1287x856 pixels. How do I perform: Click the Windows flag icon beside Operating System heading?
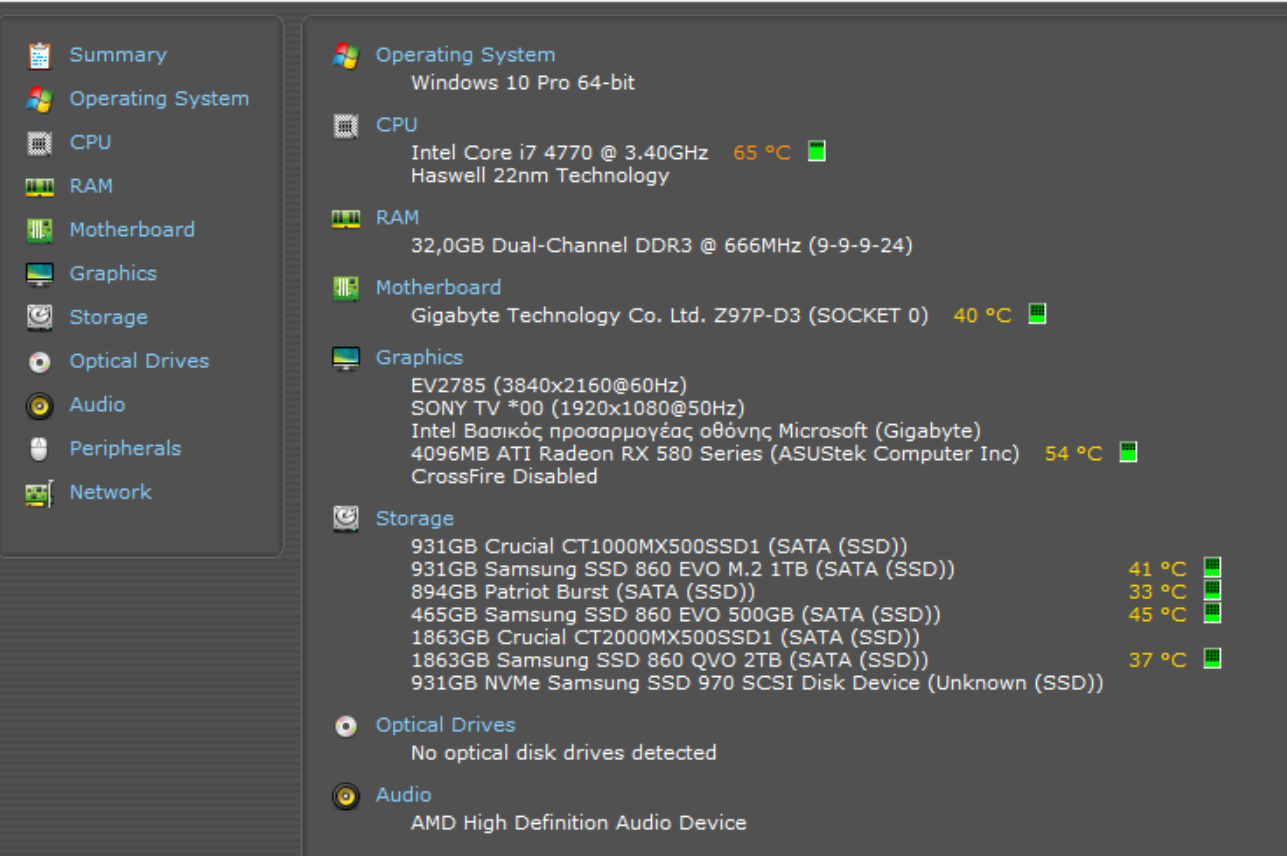pos(346,56)
